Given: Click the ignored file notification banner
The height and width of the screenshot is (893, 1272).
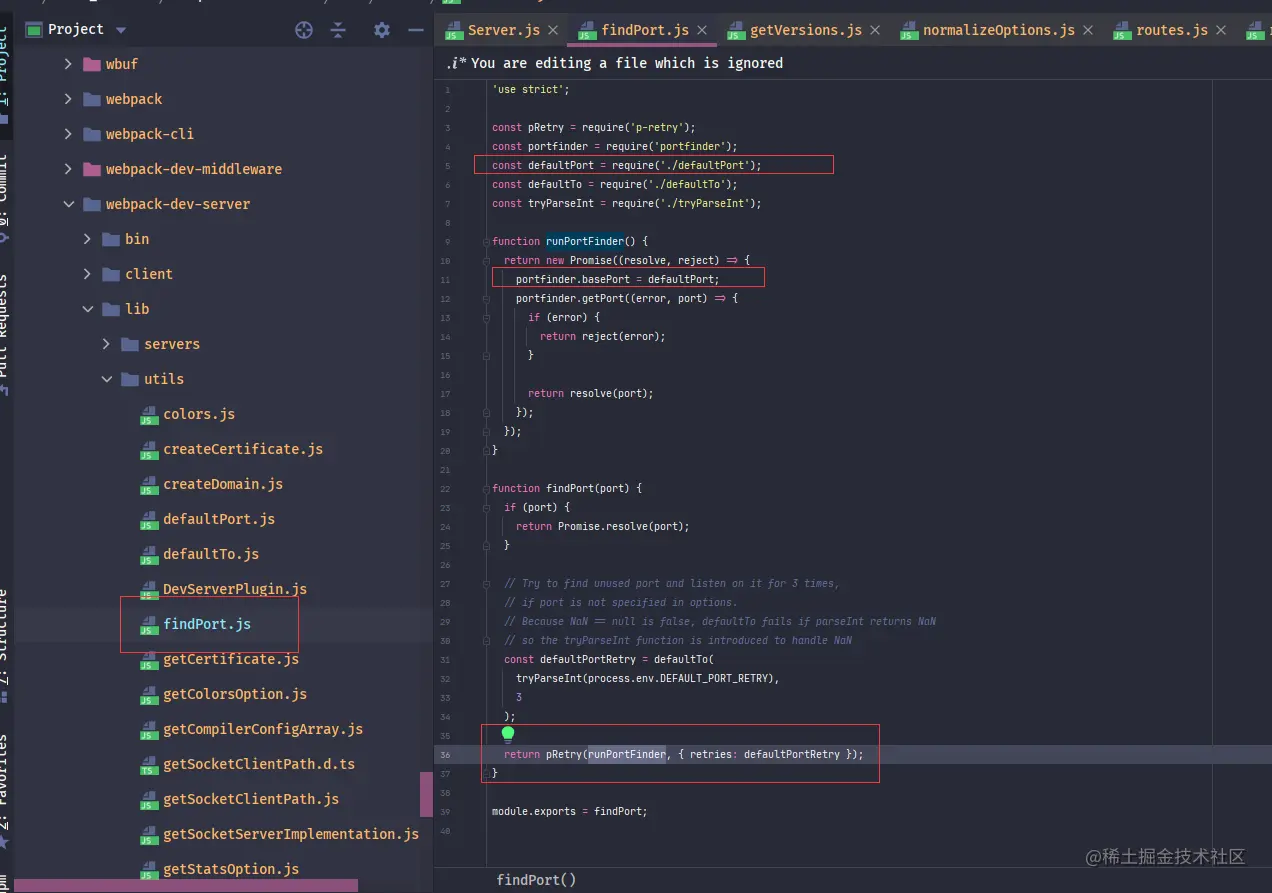Looking at the screenshot, I should pyautogui.click(x=853, y=63).
